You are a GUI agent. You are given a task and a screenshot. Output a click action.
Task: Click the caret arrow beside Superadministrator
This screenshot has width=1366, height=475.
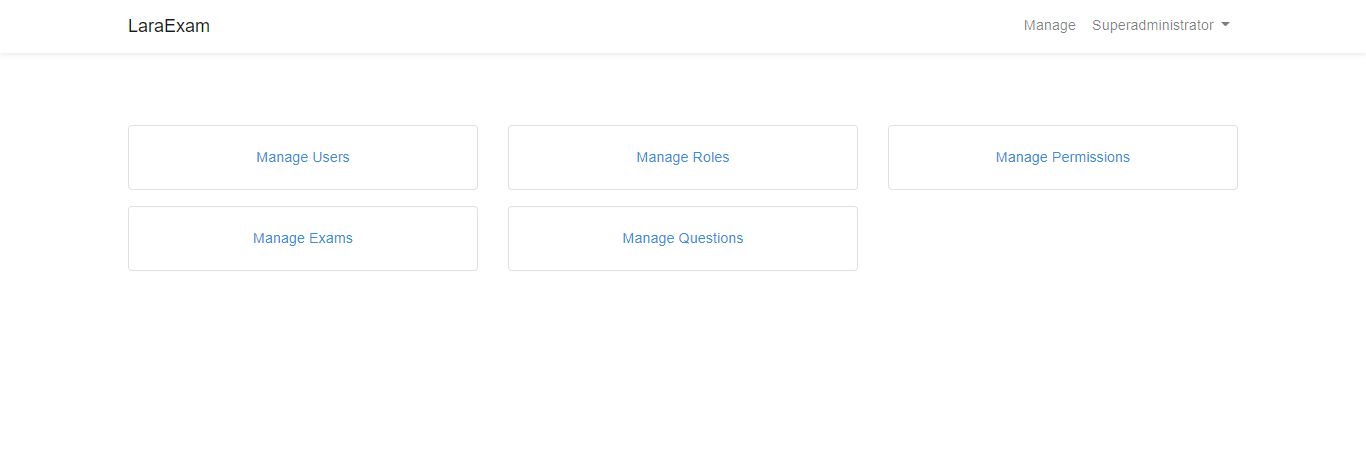[x=1225, y=25]
